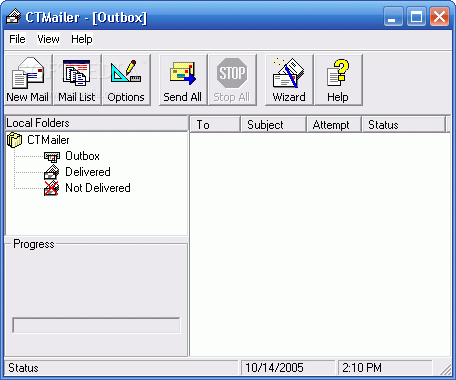Sort by the To column header
456x380 pixels.
point(215,125)
